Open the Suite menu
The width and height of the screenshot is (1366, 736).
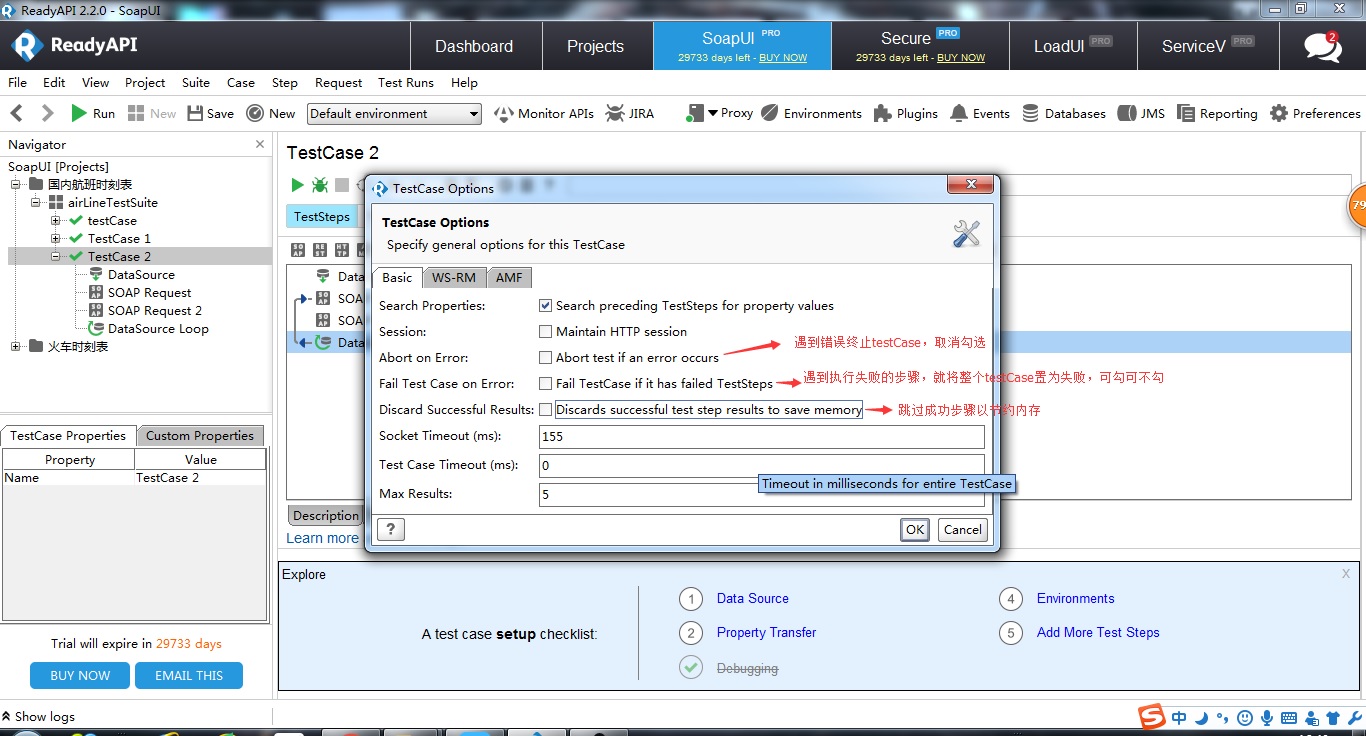click(196, 83)
